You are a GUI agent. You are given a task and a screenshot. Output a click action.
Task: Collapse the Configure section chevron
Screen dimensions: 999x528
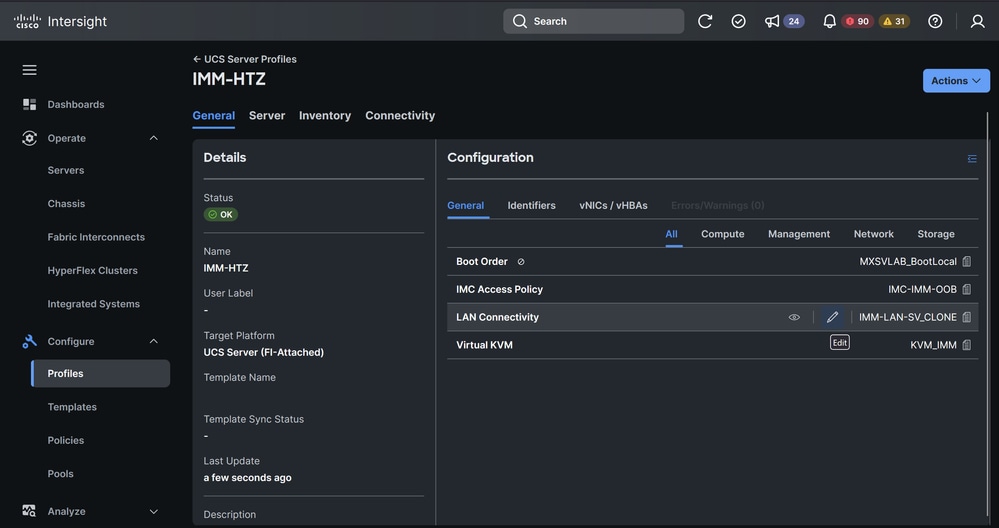click(x=154, y=341)
